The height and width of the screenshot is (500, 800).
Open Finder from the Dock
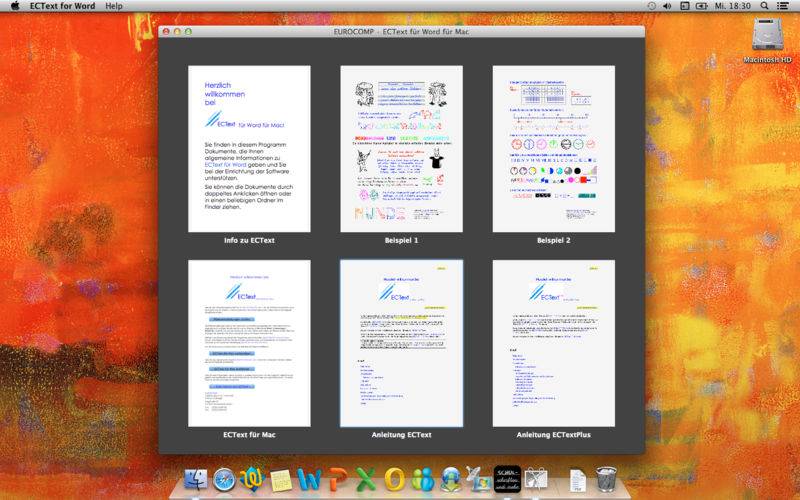pyautogui.click(x=196, y=480)
